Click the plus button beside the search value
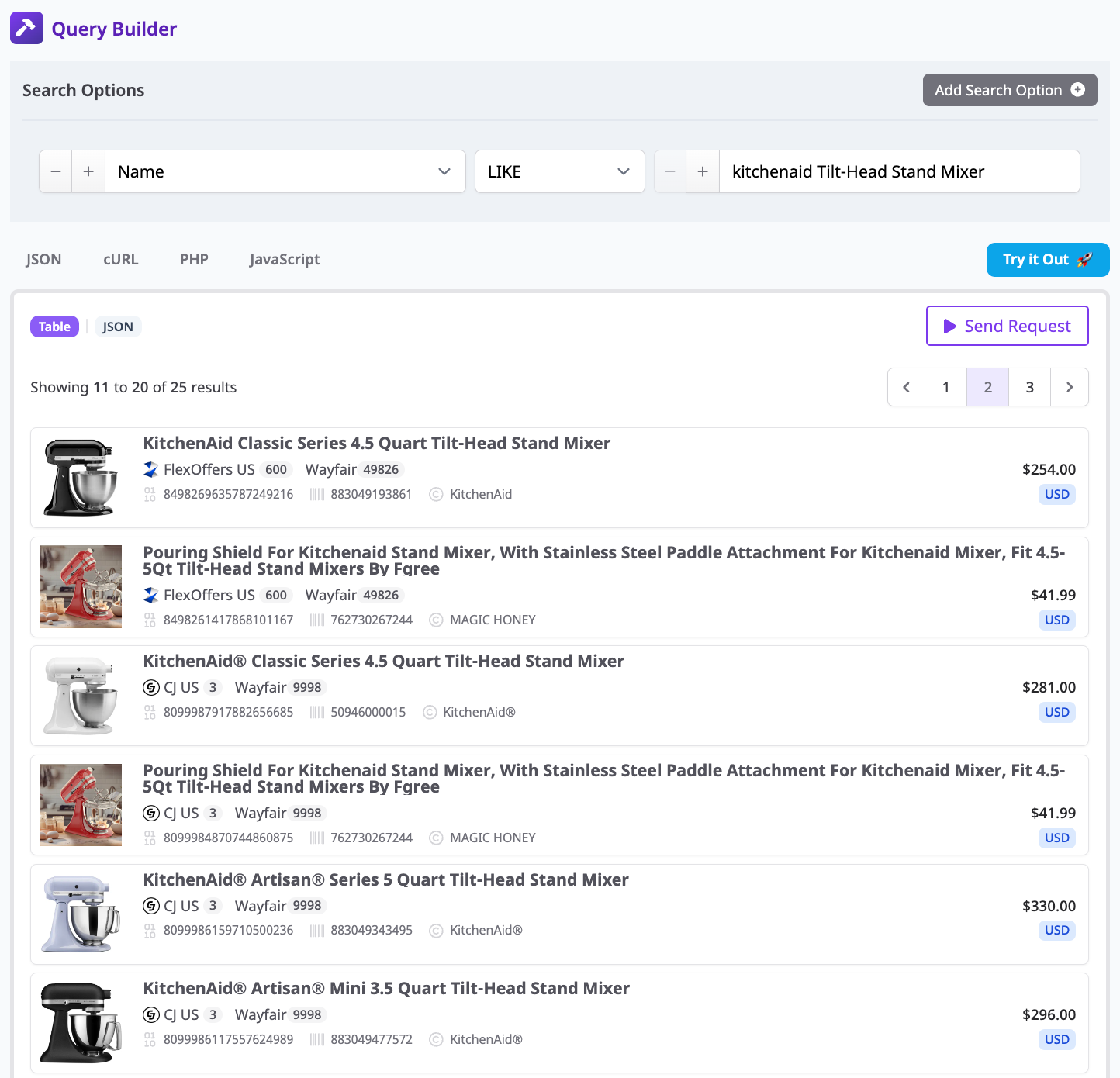The image size is (1120, 1078). 703,171
